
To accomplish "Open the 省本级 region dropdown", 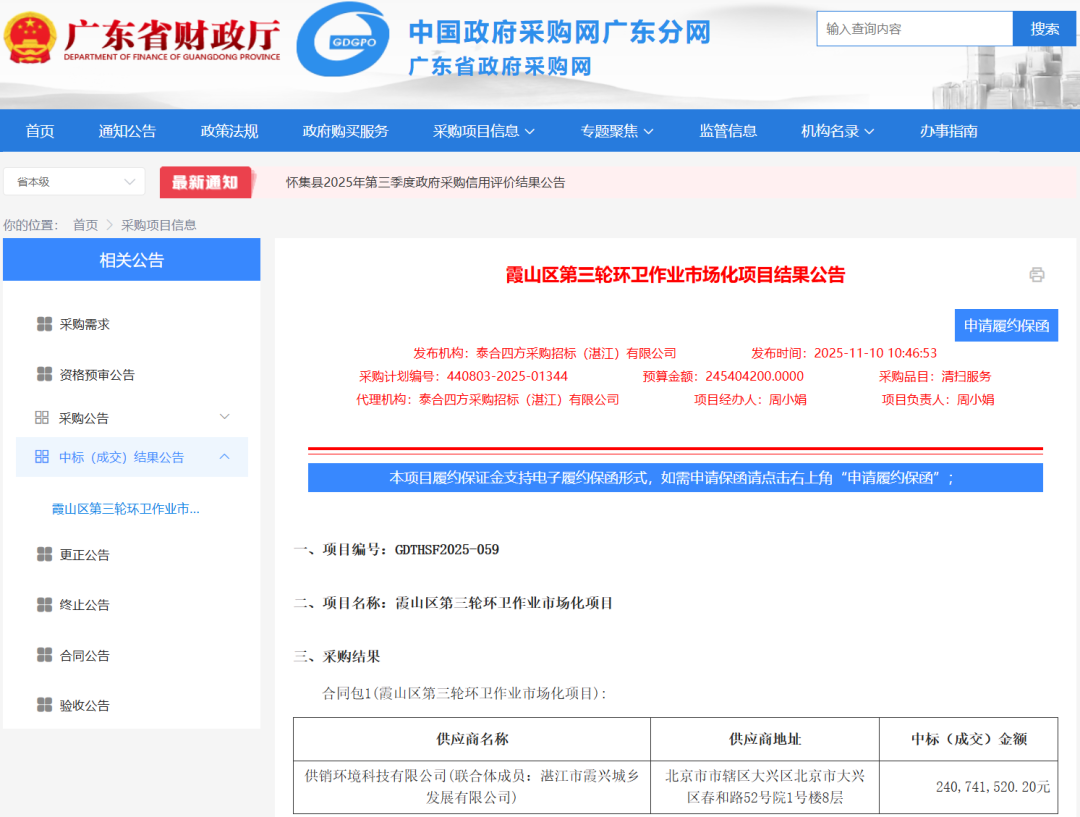I will [73, 181].
